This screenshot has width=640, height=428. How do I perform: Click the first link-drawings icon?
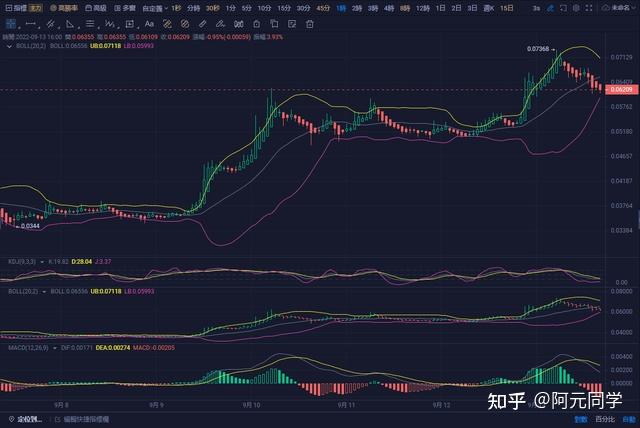pos(167,24)
